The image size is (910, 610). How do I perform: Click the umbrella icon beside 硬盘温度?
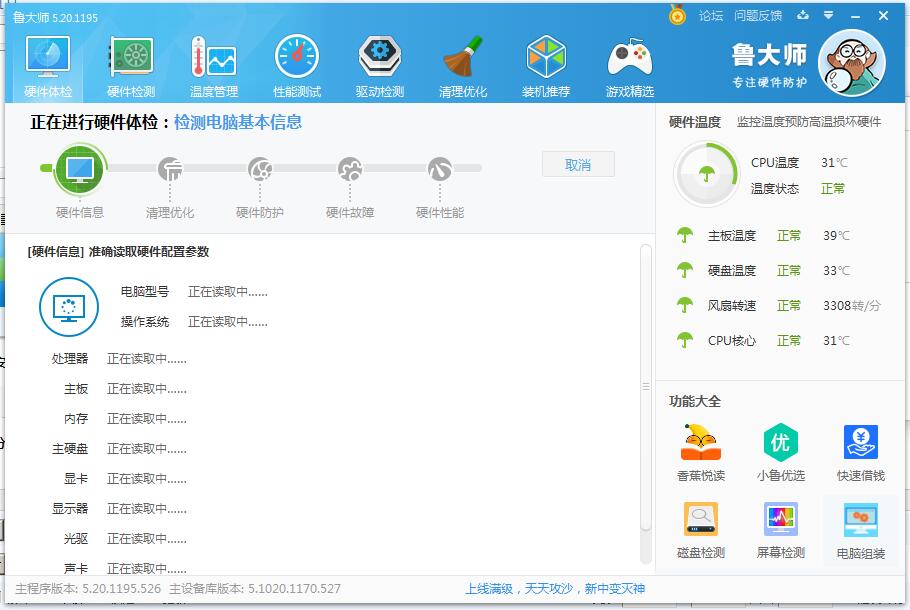685,270
